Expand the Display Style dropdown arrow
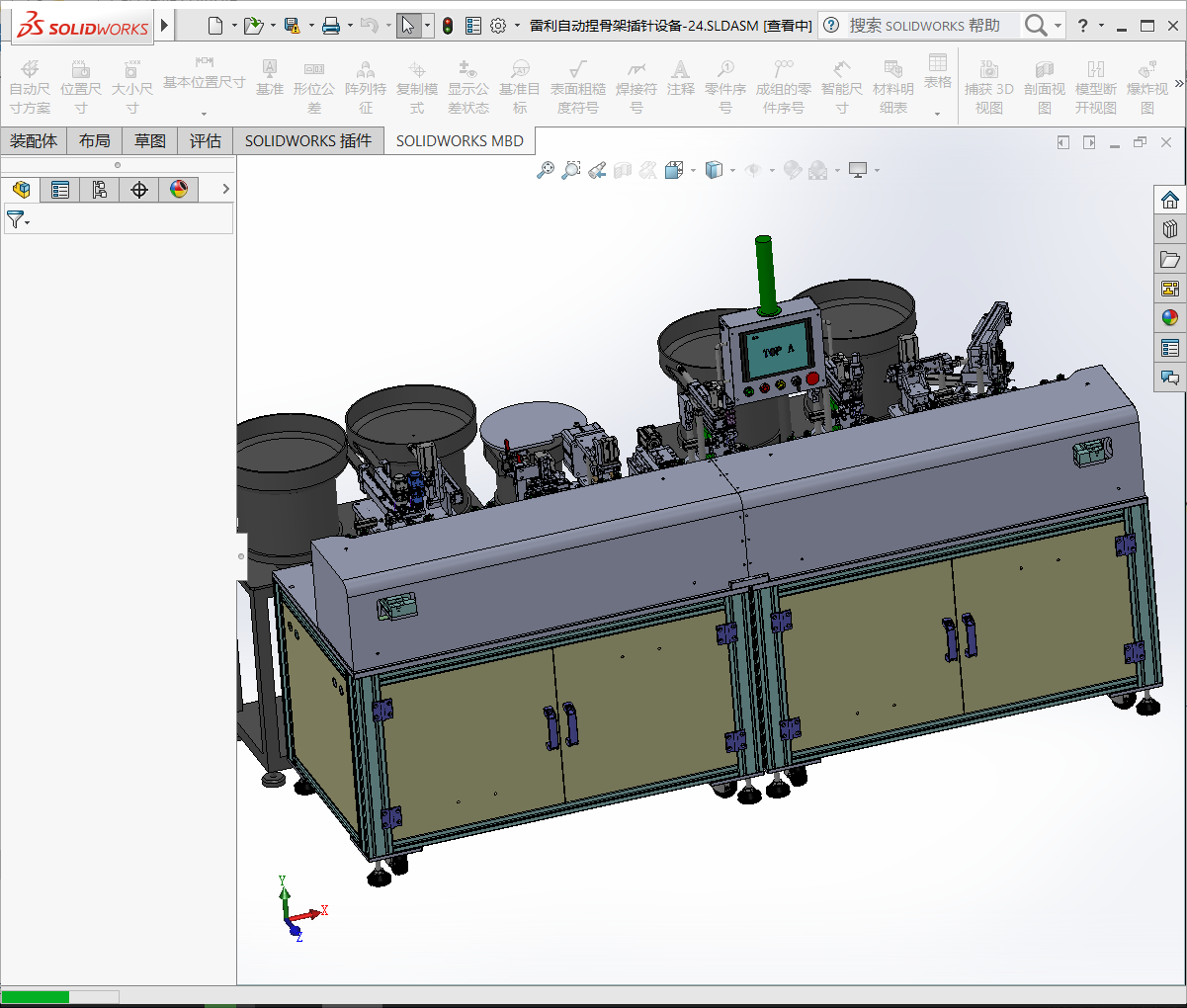The height and width of the screenshot is (1008, 1187). point(732,171)
